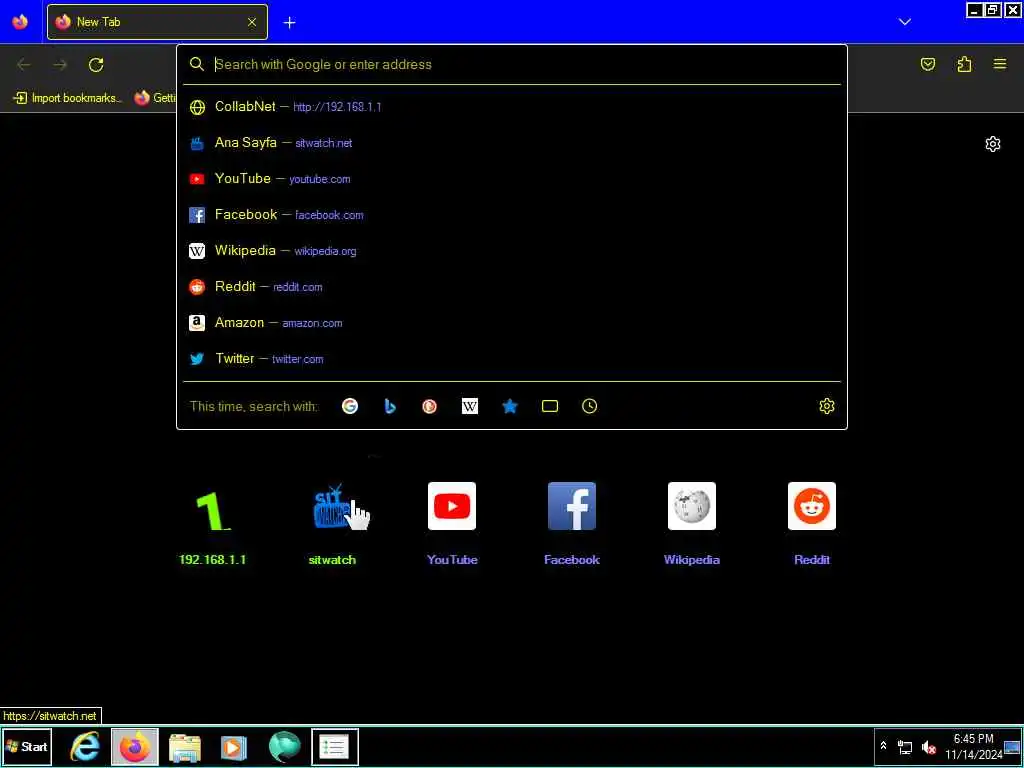The image size is (1024, 768).
Task: Select Facebook facebook.com suggestion
Action: coord(512,214)
